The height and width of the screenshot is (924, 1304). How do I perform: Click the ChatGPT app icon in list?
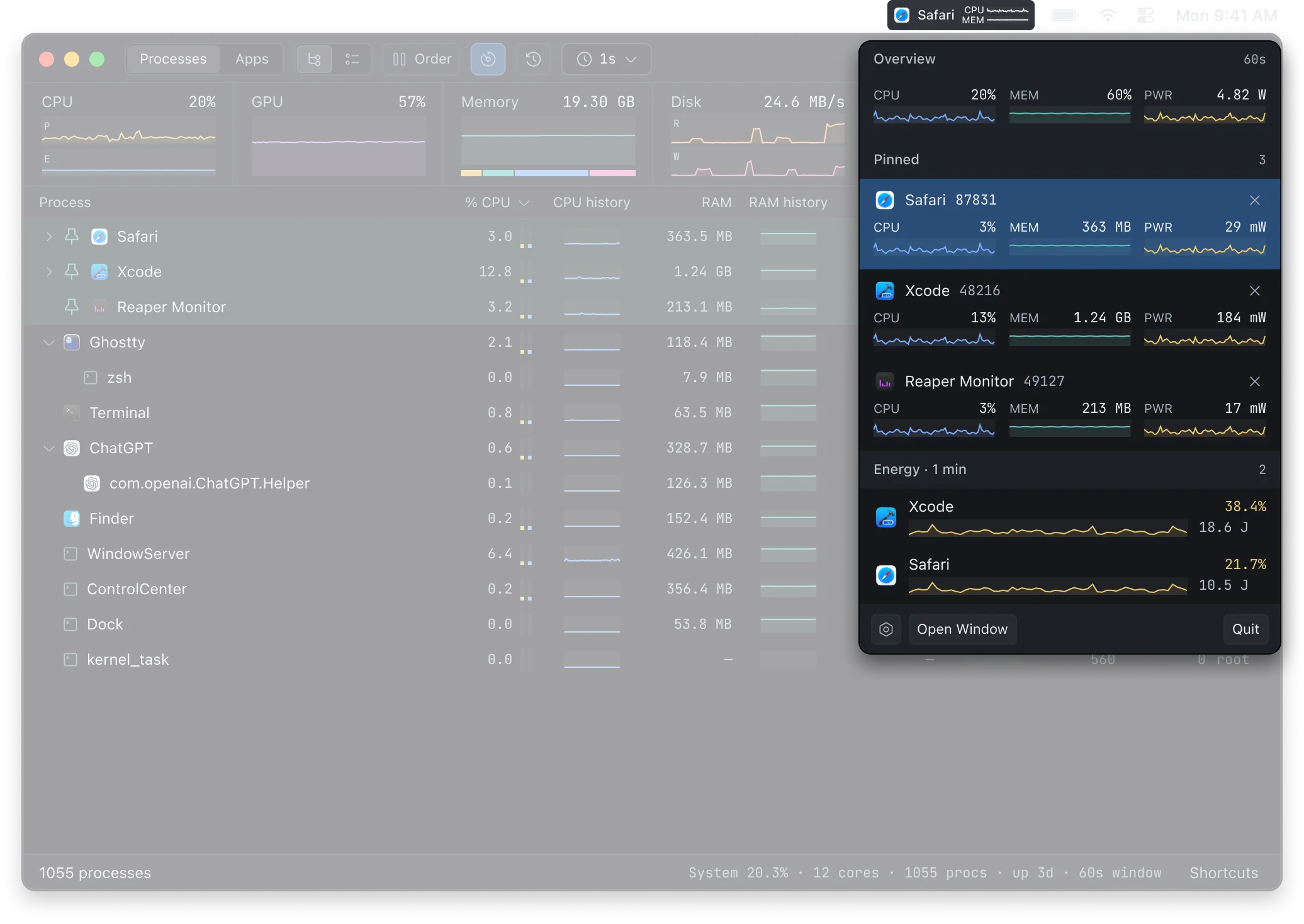tap(72, 448)
